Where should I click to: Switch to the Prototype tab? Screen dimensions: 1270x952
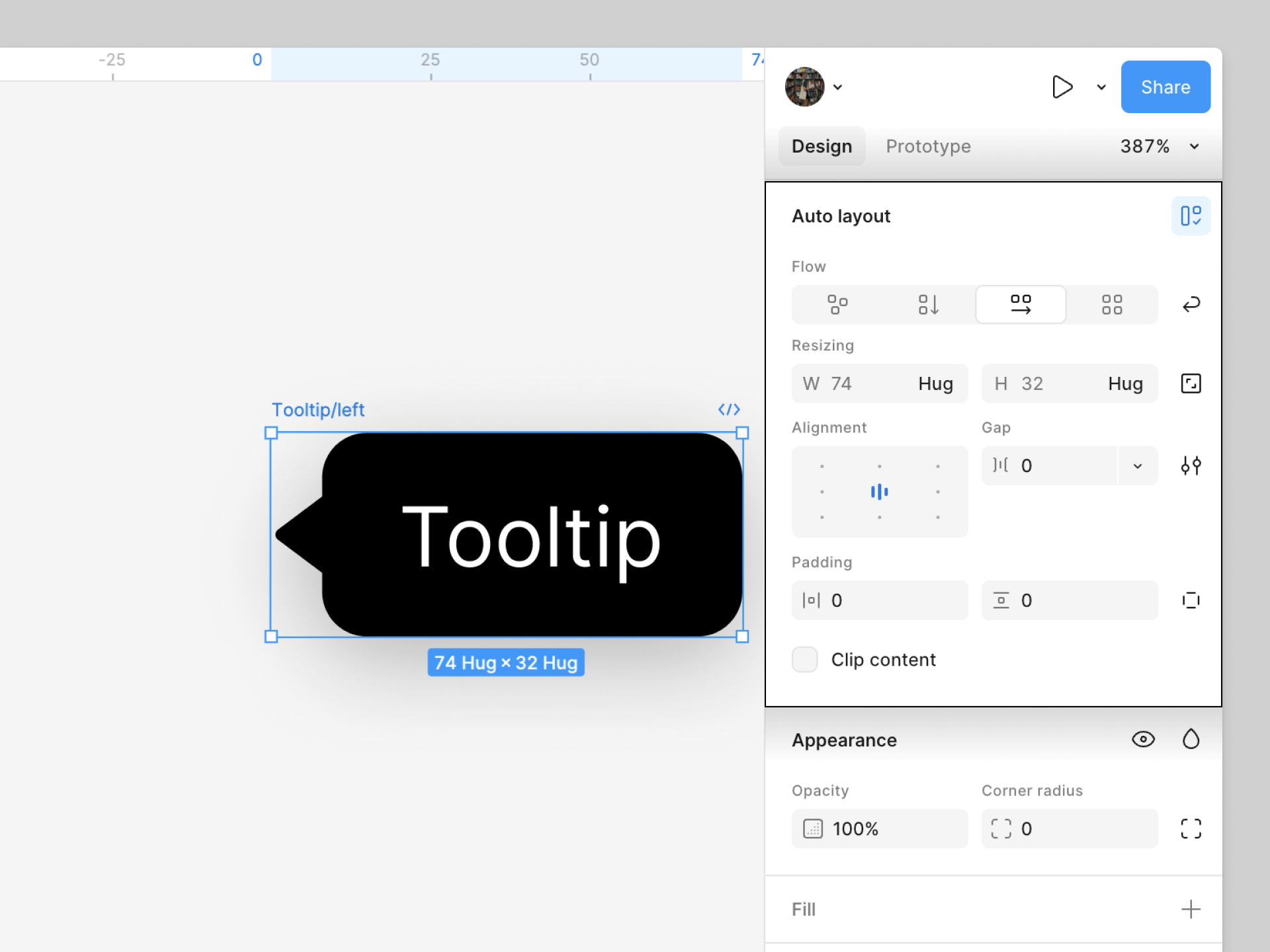point(928,146)
